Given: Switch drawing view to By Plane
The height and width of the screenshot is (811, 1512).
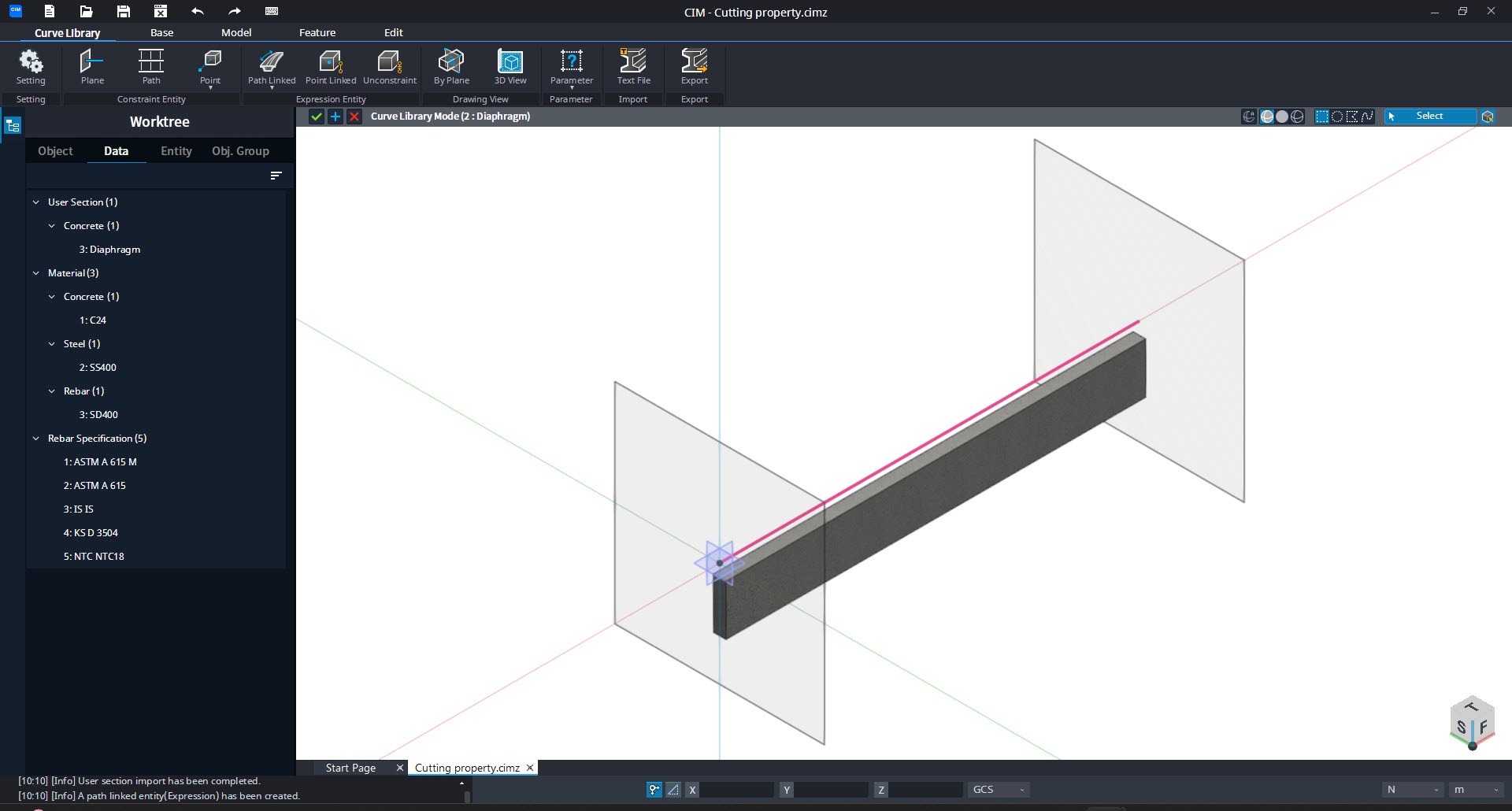Looking at the screenshot, I should (x=451, y=67).
